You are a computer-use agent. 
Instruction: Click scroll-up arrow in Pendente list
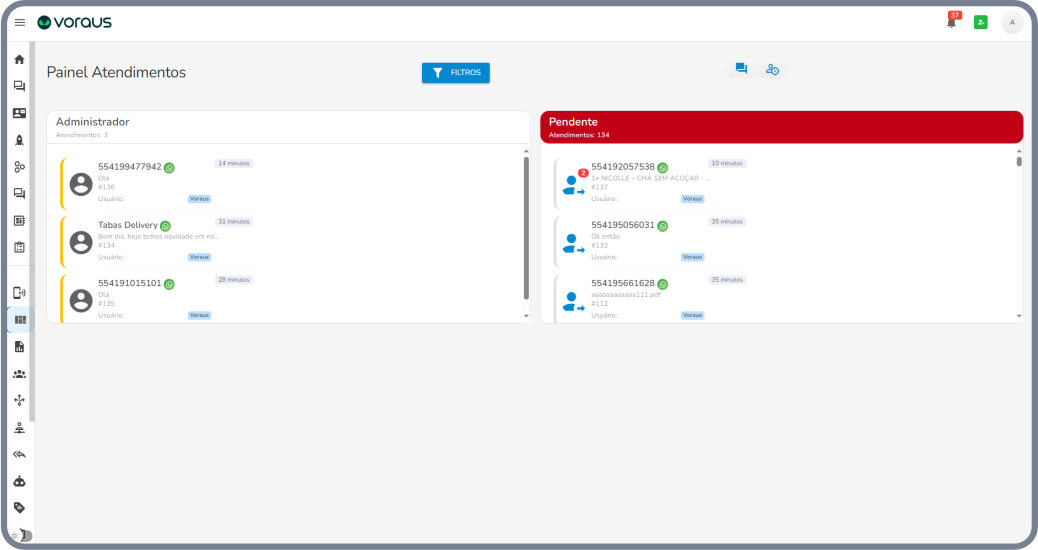(x=1019, y=151)
